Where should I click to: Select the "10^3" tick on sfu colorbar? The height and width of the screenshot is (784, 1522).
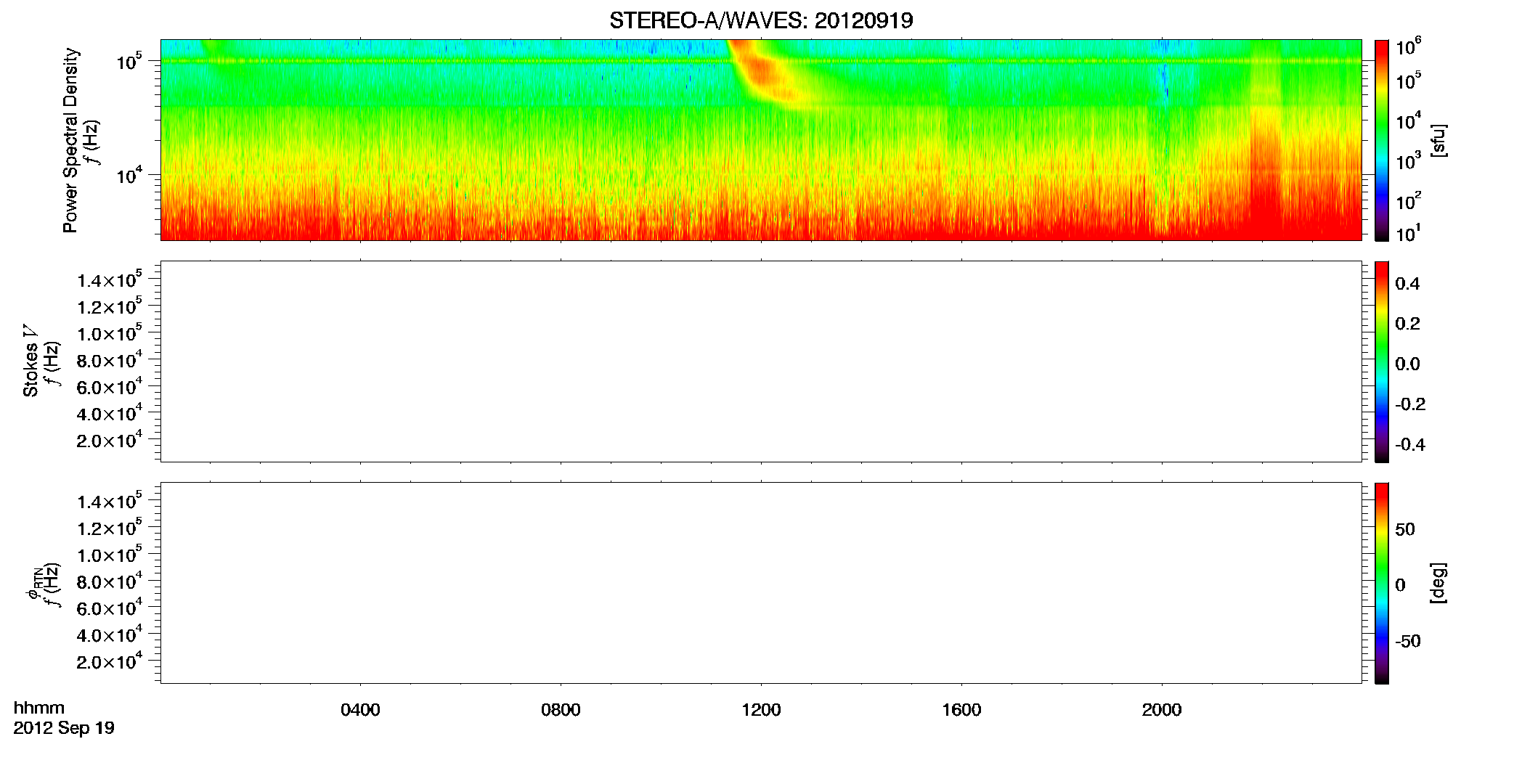click(1408, 160)
